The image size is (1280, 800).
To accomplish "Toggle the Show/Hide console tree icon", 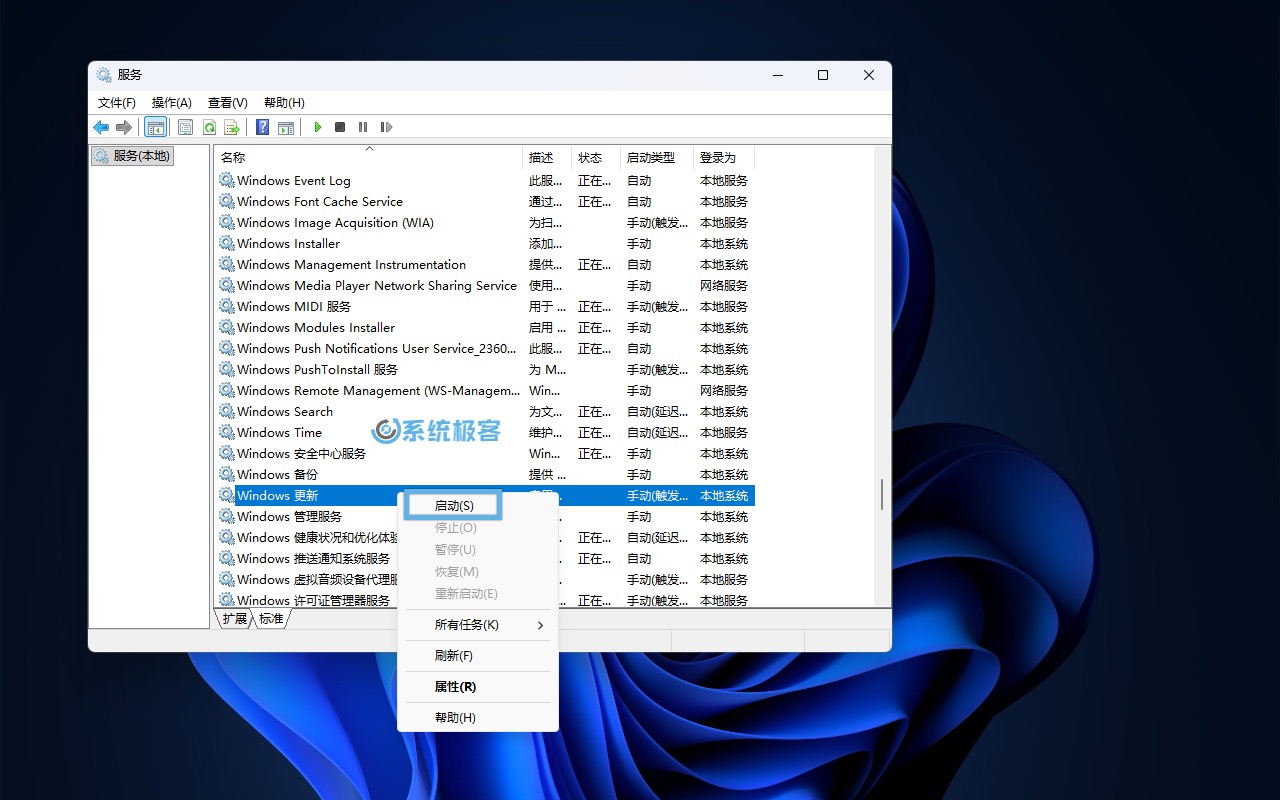I will point(155,127).
